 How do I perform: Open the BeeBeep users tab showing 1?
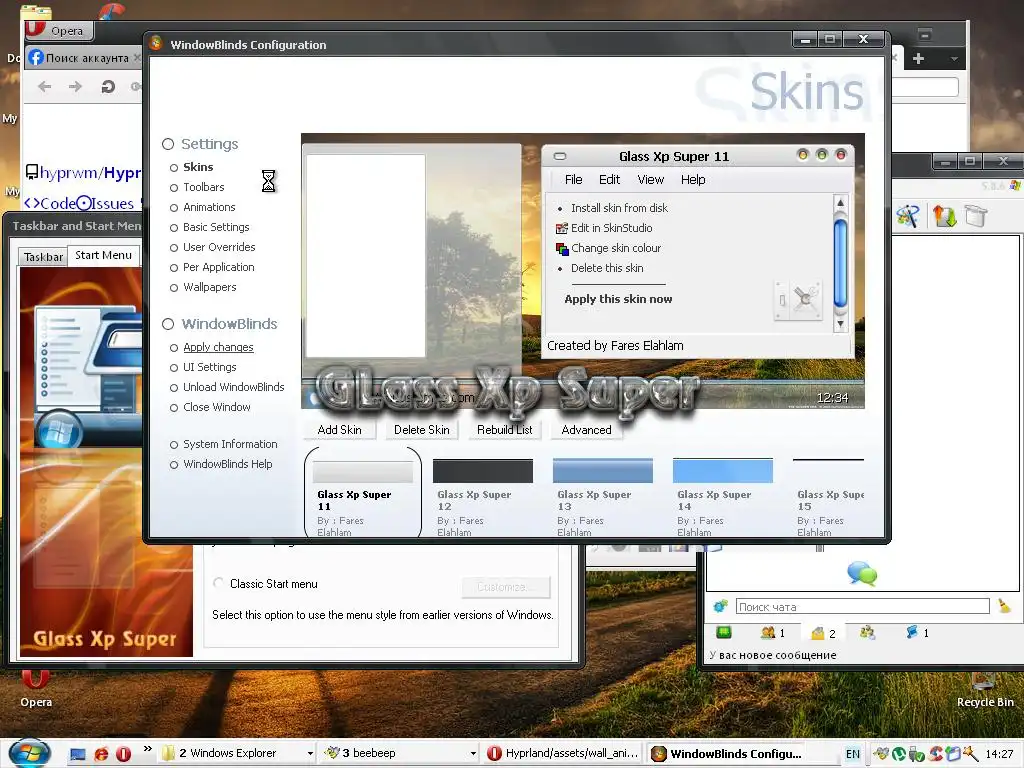coord(773,632)
